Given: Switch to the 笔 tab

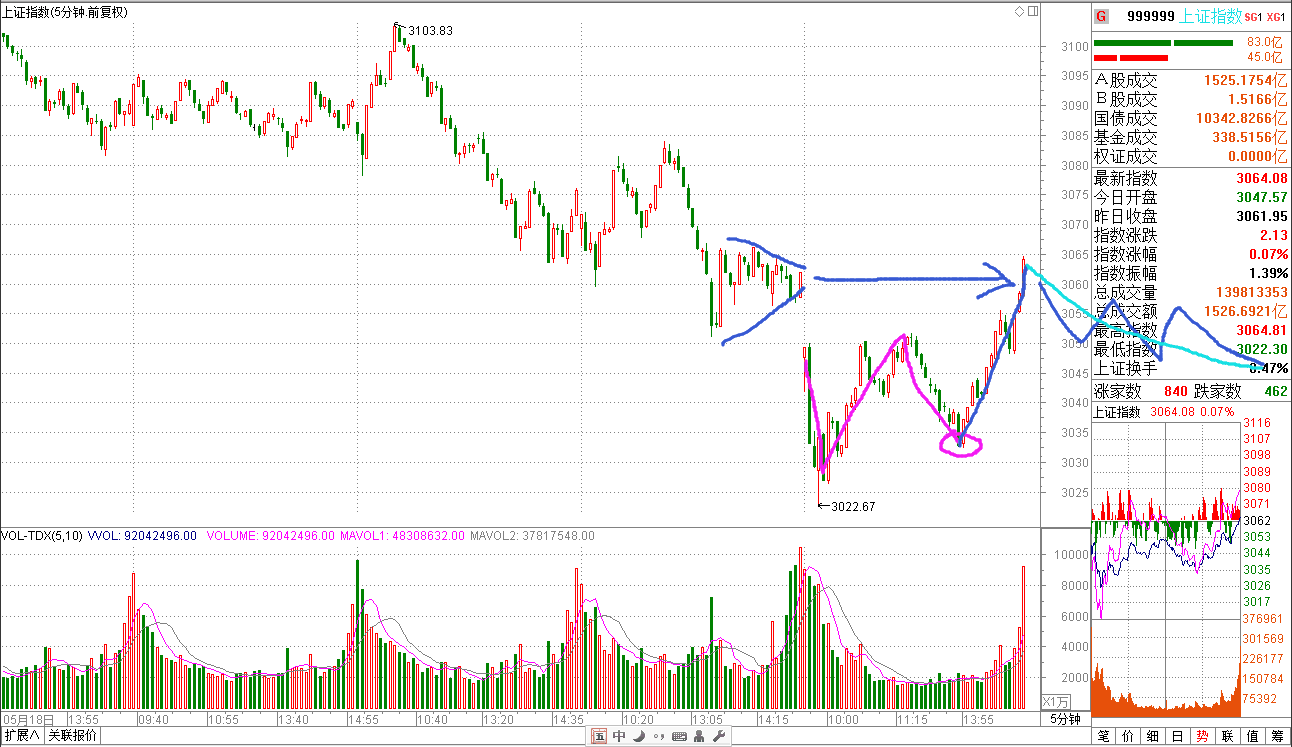Looking at the screenshot, I should point(1103,737).
